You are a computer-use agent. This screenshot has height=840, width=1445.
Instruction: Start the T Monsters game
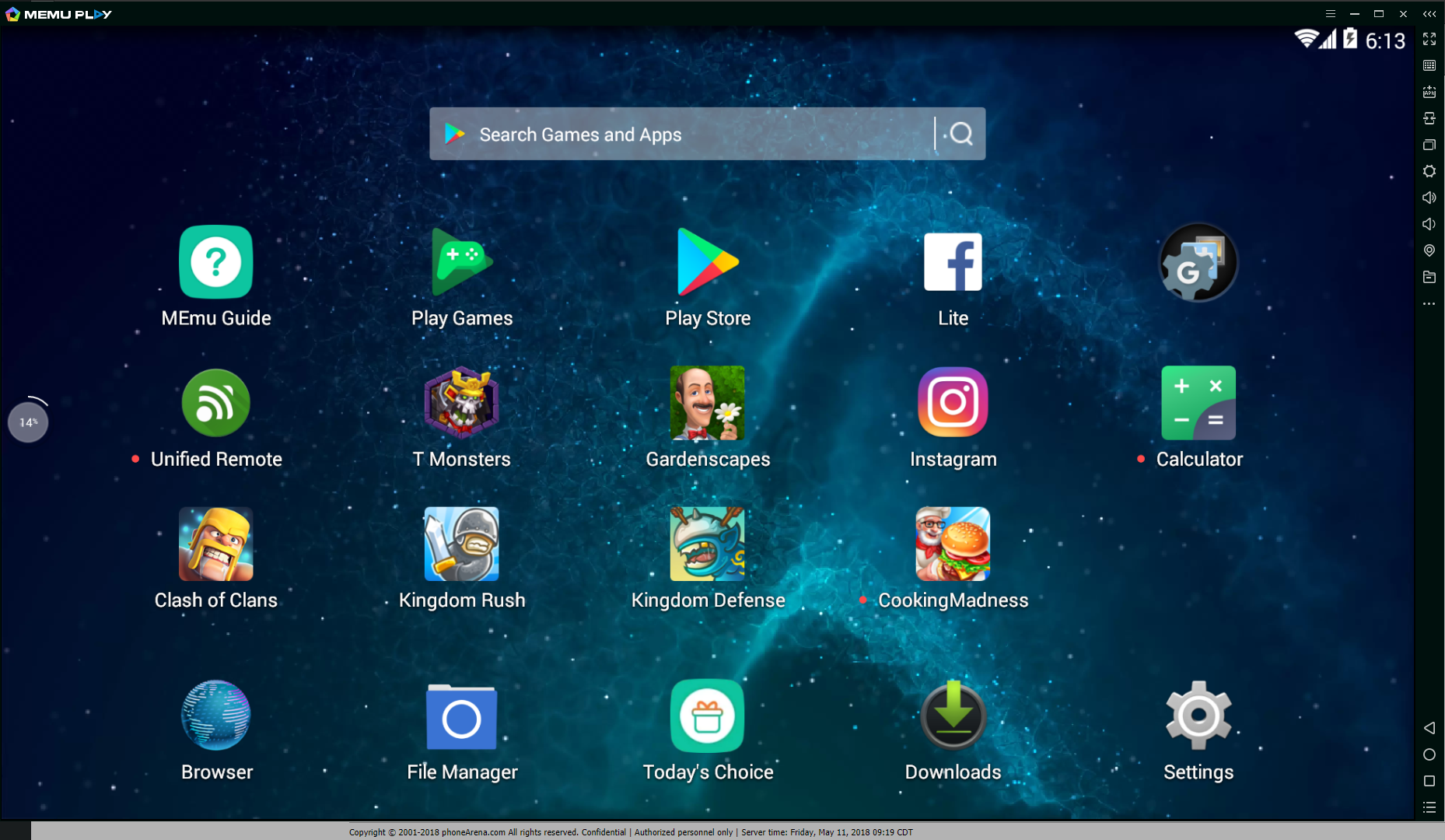(x=462, y=403)
